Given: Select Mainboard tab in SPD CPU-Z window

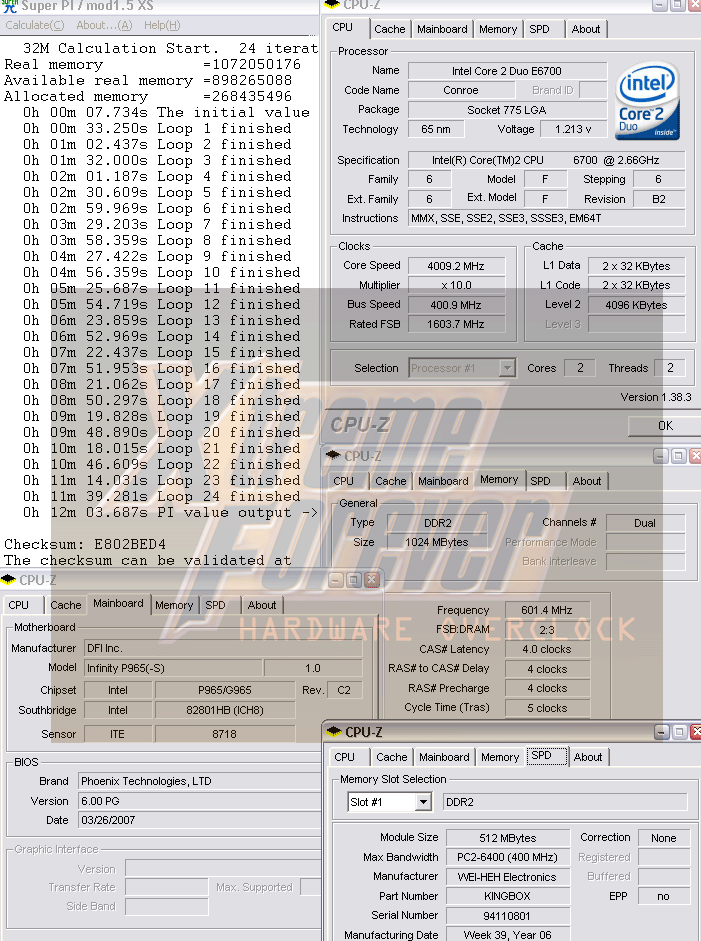Looking at the screenshot, I should 444,757.
